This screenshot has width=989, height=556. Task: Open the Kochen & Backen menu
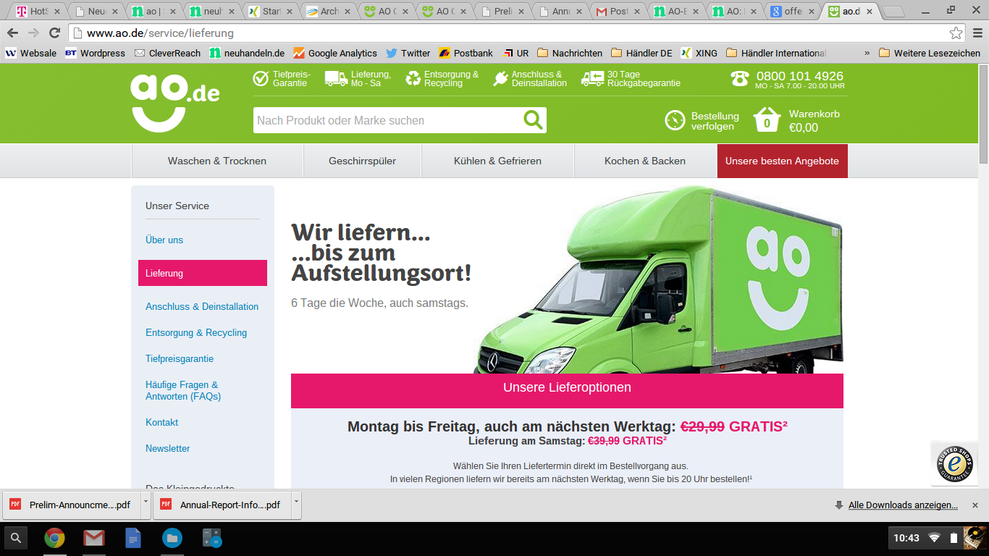pos(645,161)
